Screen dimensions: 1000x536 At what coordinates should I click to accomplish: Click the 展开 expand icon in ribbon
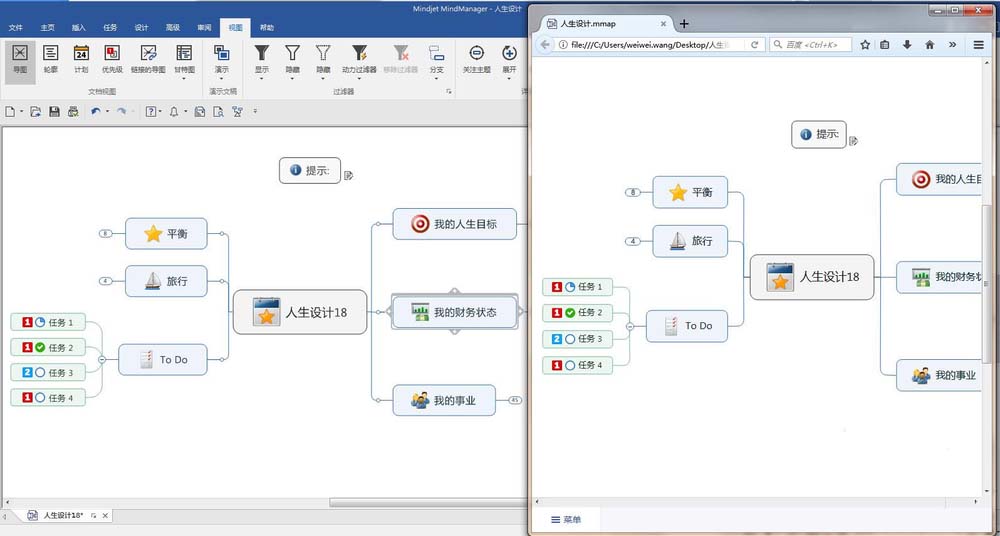tap(509, 54)
